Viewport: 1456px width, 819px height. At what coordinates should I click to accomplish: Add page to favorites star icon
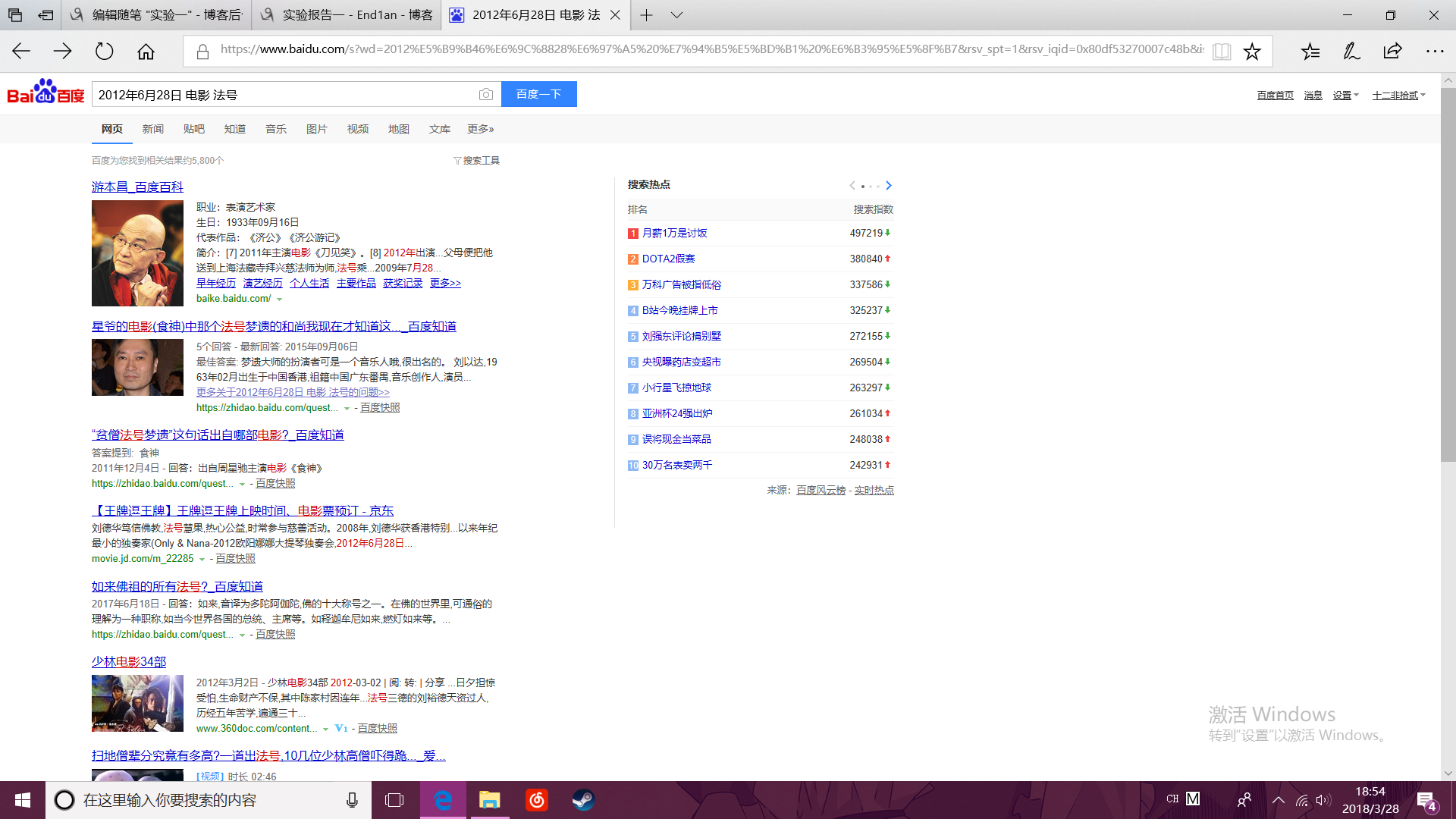(1252, 51)
